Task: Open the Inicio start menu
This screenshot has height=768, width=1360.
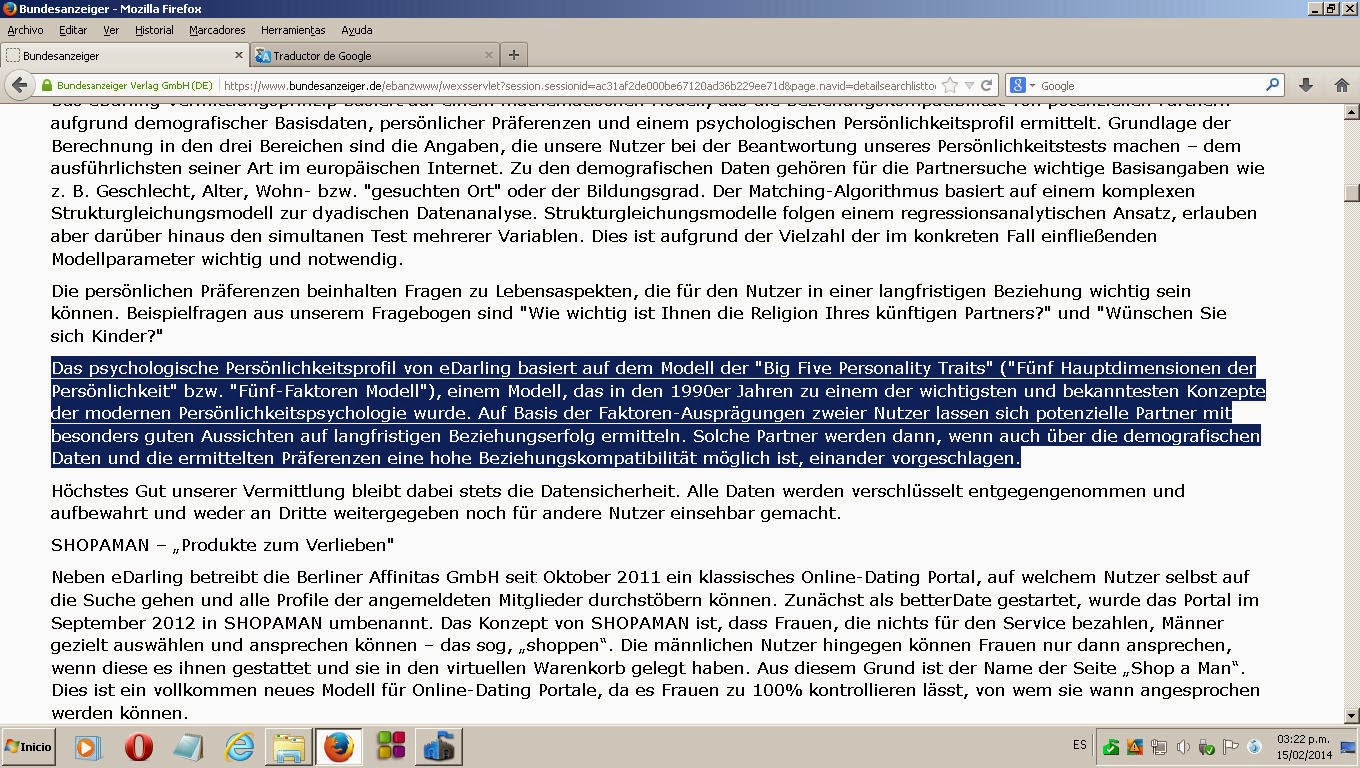Action: 28,747
